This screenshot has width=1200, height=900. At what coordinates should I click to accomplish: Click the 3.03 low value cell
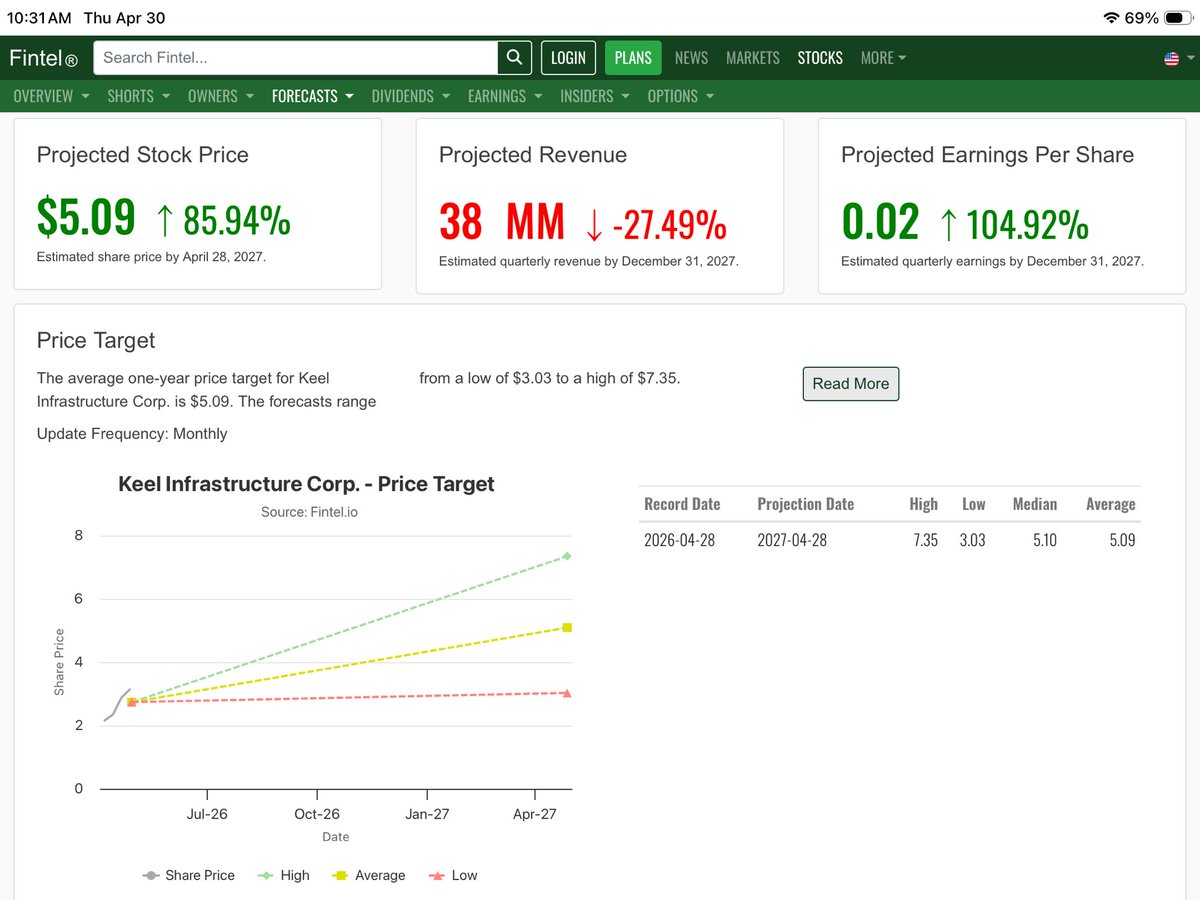click(x=972, y=540)
